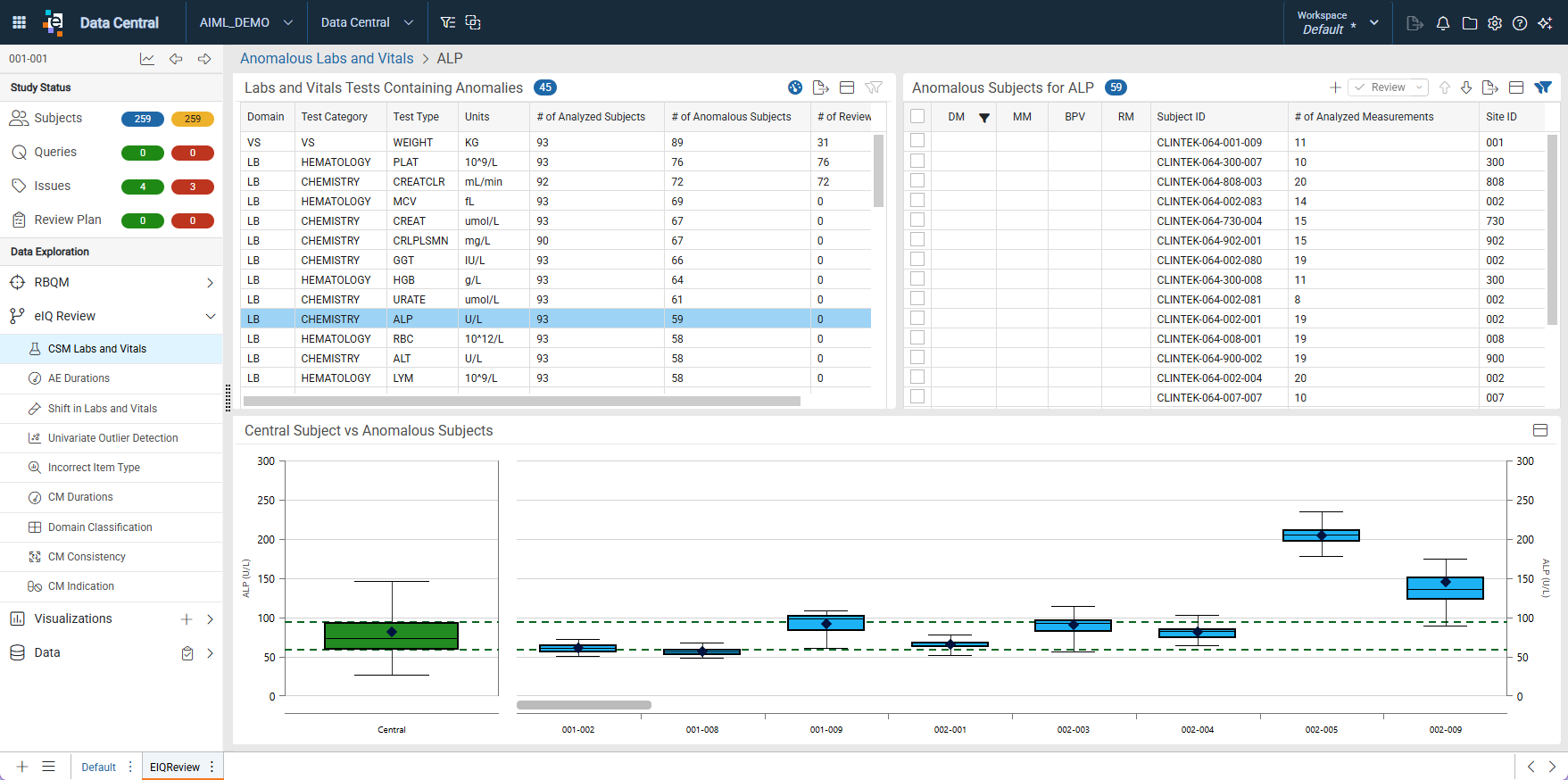
Task: Select AE Durations in the sidebar
Action: (79, 378)
